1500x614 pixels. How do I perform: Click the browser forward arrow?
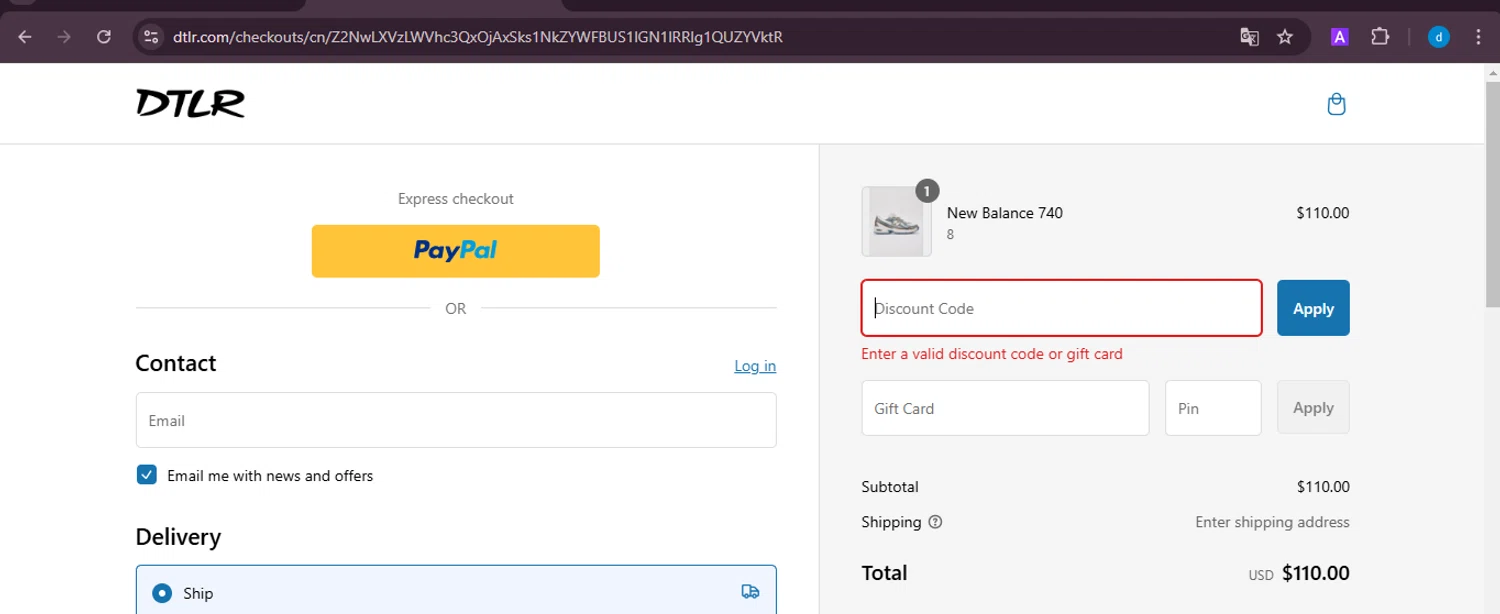[x=64, y=37]
